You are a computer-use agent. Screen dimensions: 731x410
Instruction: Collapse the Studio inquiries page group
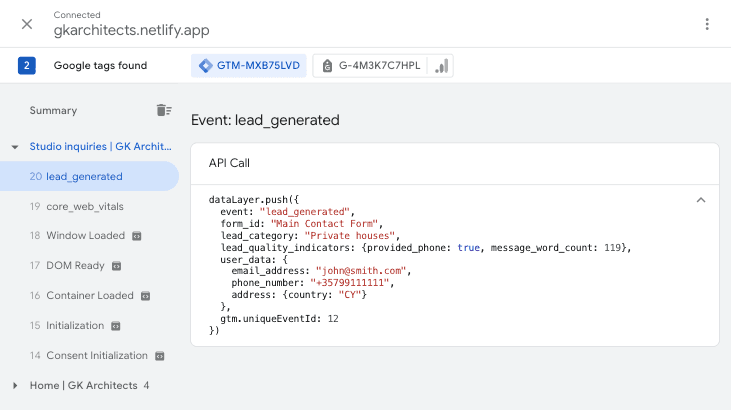[x=15, y=147]
